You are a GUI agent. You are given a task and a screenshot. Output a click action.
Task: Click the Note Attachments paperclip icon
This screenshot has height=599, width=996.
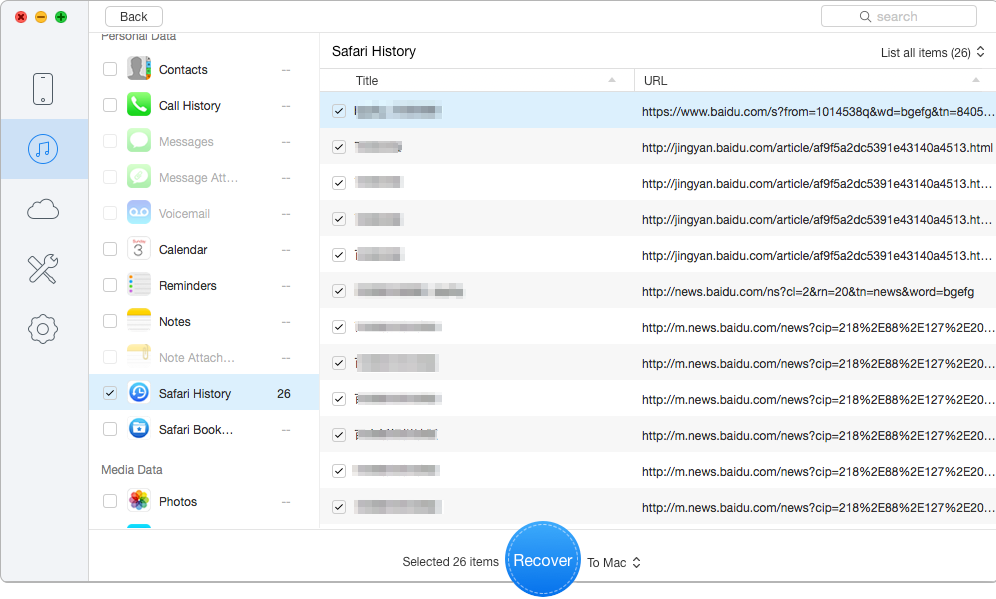(x=138, y=357)
